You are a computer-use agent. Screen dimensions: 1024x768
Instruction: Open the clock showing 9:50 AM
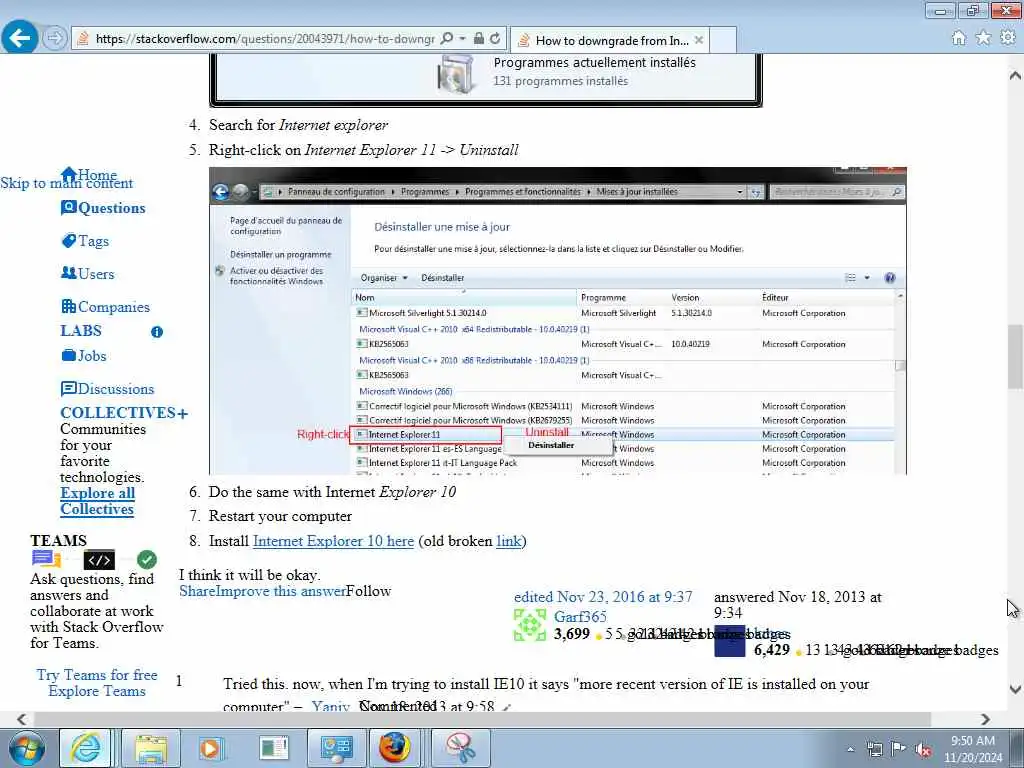973,749
